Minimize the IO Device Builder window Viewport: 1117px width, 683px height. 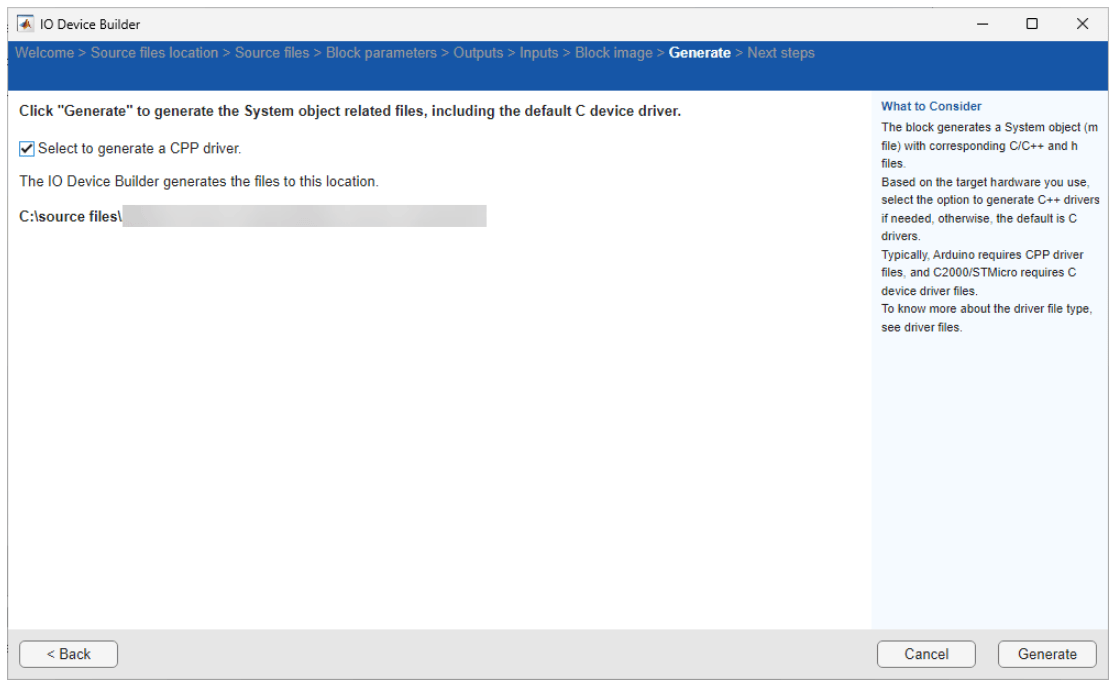982,24
